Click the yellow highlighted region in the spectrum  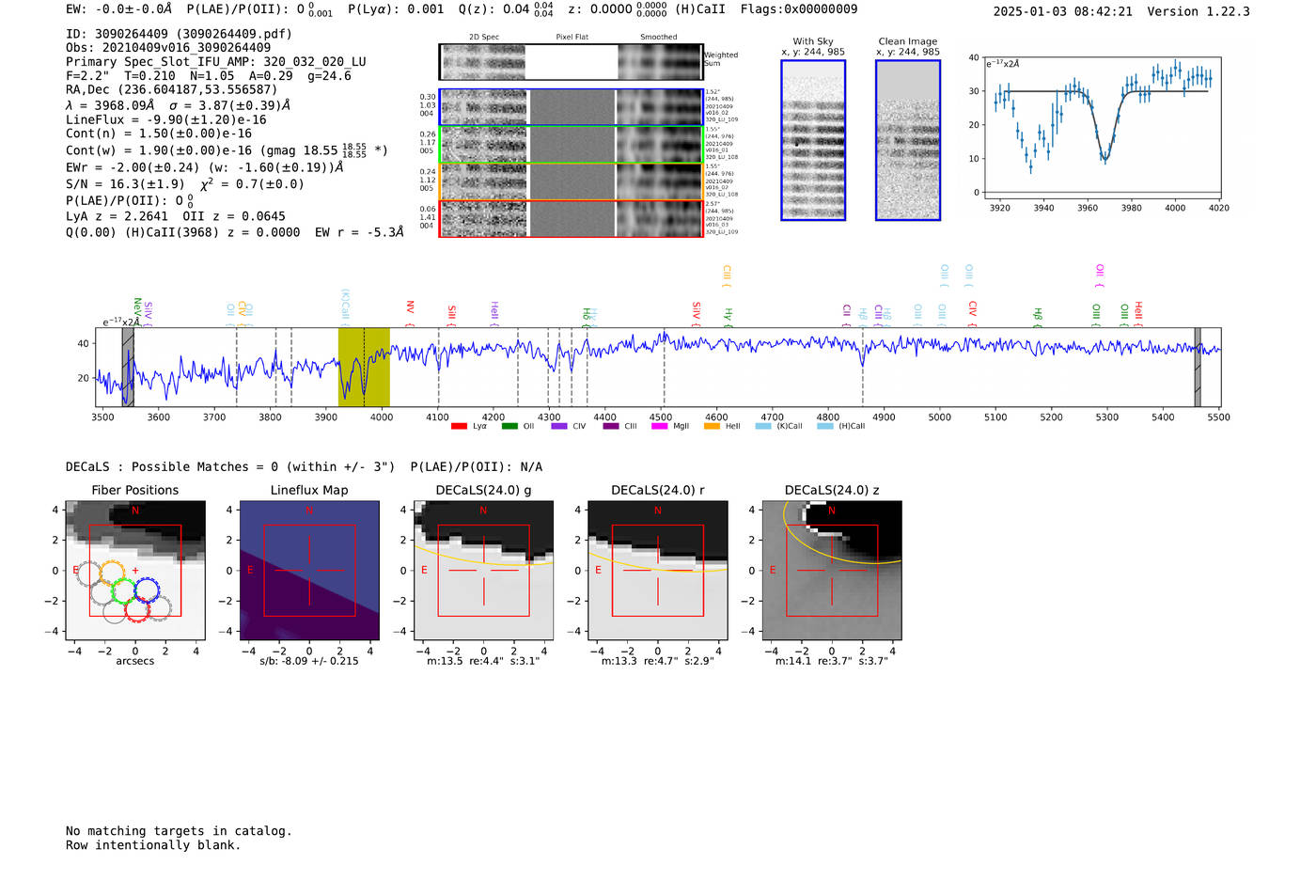tap(364, 367)
